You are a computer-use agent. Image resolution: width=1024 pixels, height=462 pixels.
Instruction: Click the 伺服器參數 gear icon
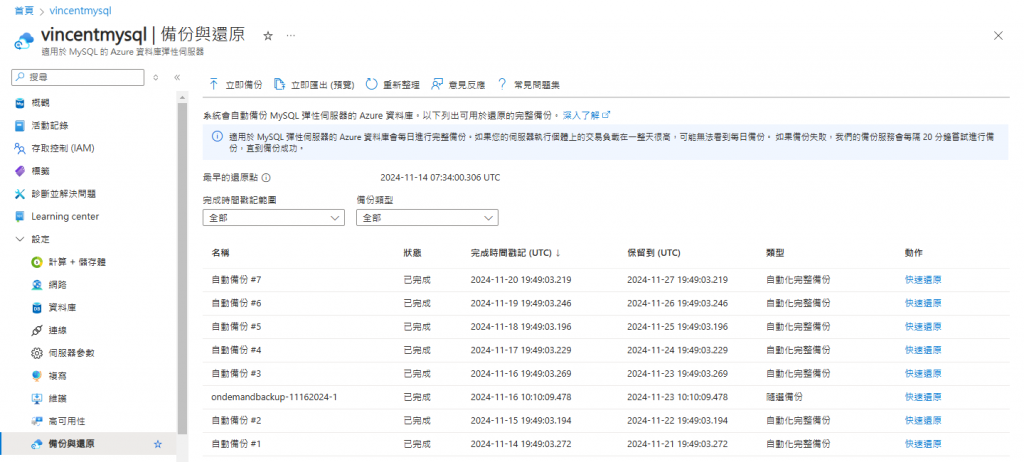click(x=37, y=353)
